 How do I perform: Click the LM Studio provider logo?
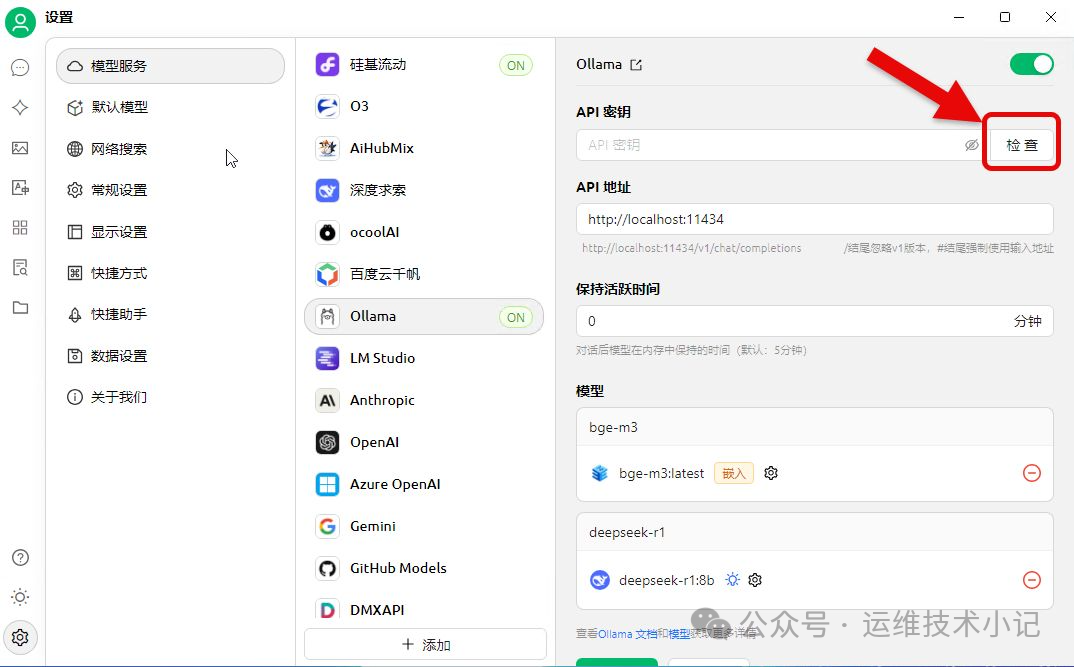pos(327,358)
